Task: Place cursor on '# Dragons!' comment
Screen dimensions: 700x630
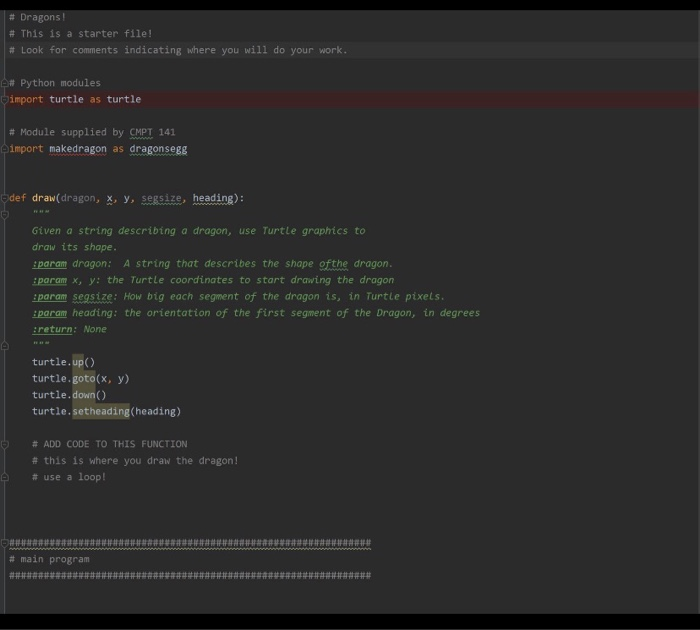Action: pos(38,17)
